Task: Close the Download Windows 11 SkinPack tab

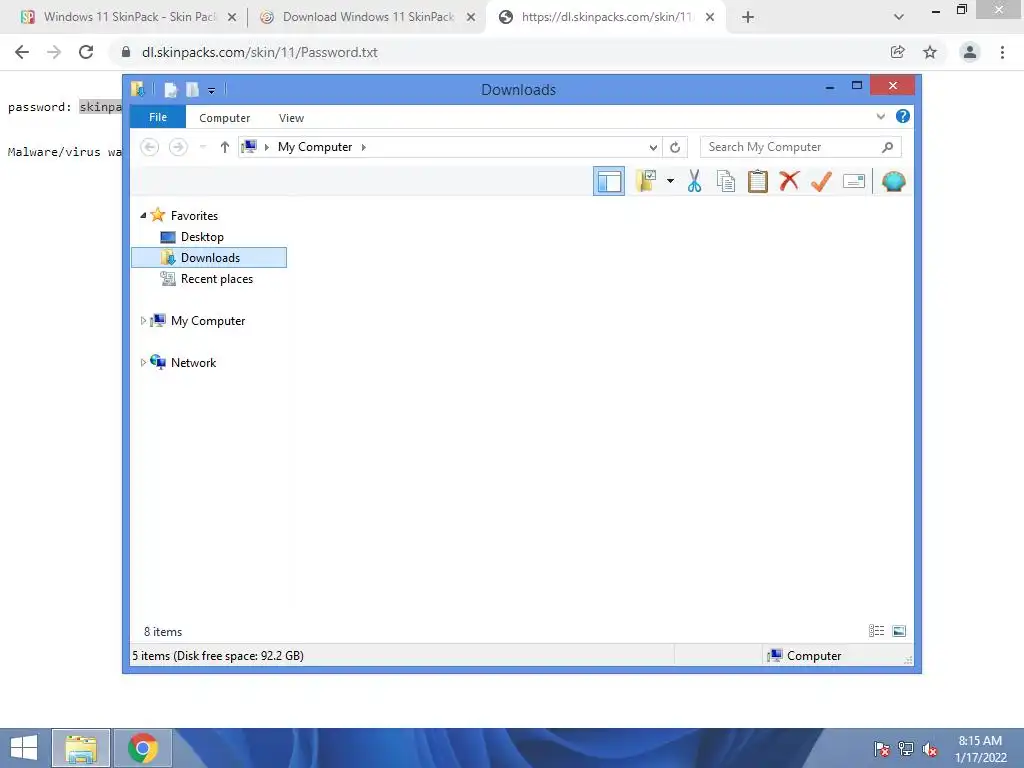Action: [471, 18]
